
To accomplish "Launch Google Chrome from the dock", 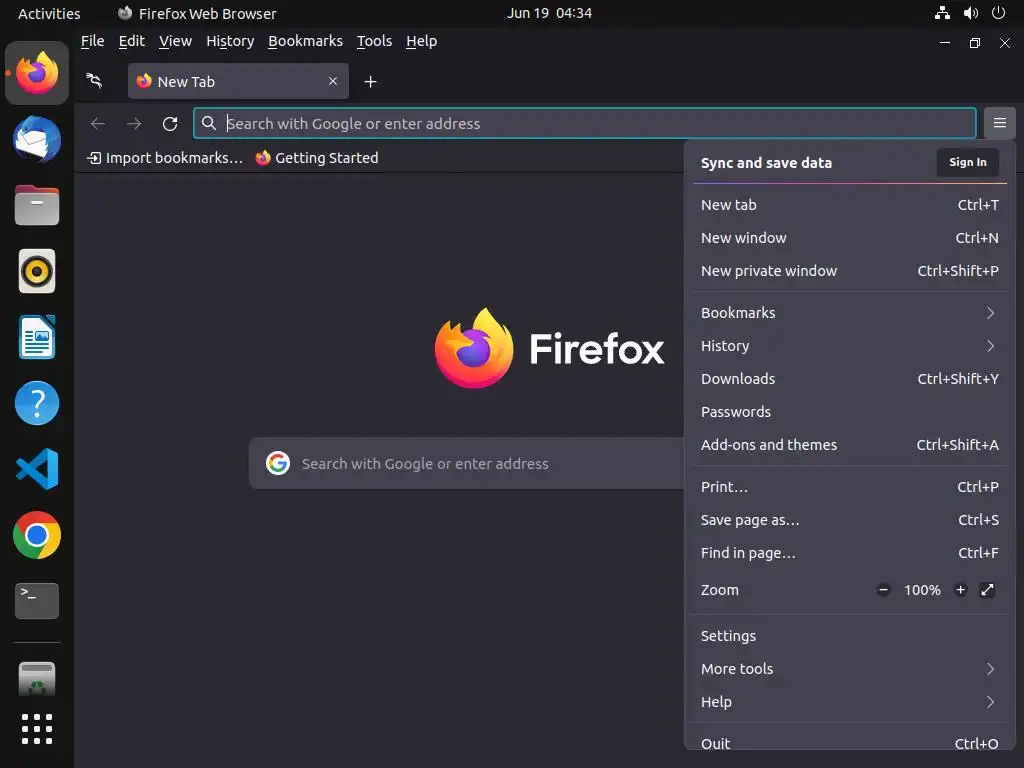I will tap(37, 535).
